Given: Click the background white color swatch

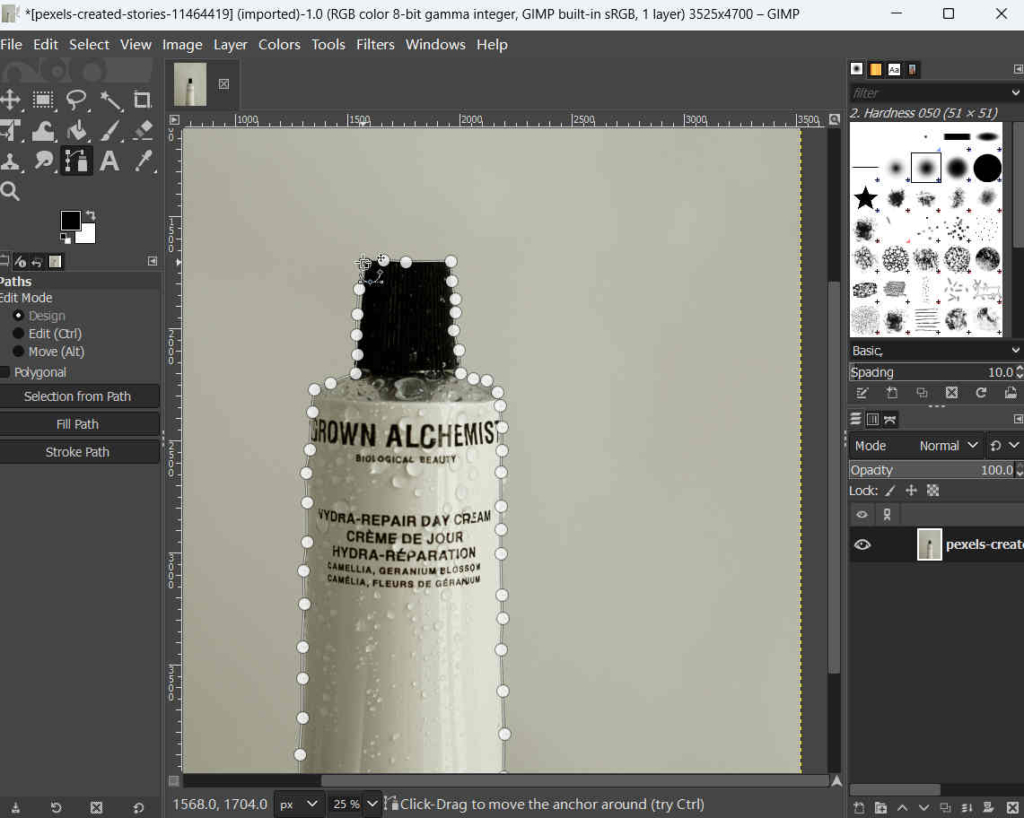Looking at the screenshot, I should [x=88, y=234].
